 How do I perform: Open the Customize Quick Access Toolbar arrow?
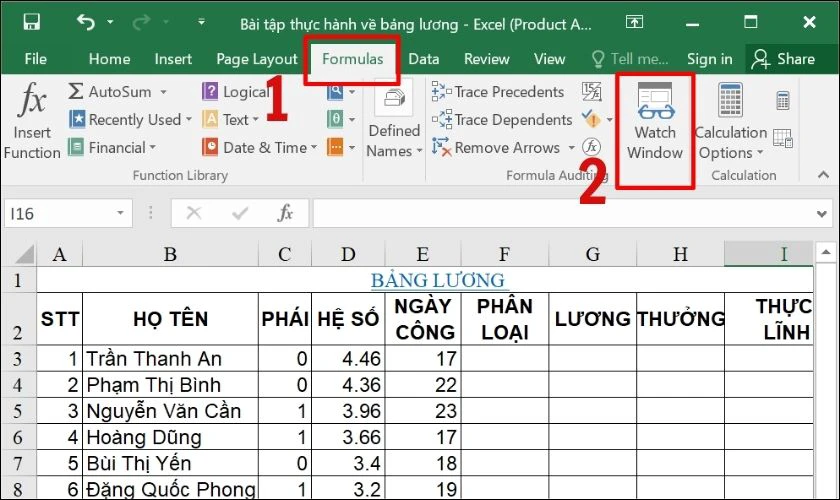pyautogui.click(x=201, y=22)
